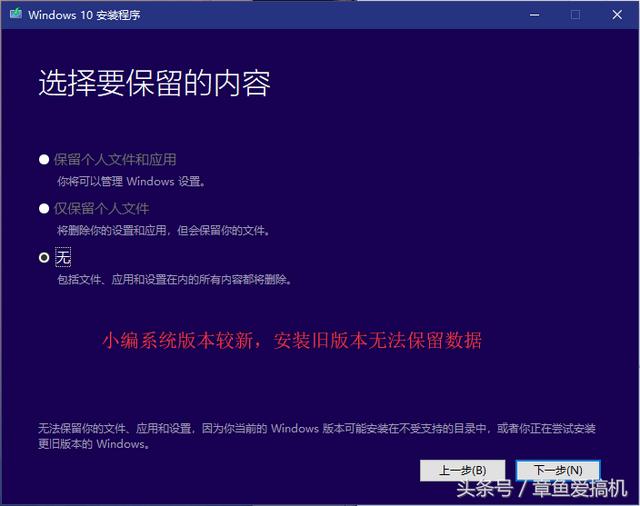Click the text 包括文件、应用和设置在内的所有内容都将删除

pos(174,280)
